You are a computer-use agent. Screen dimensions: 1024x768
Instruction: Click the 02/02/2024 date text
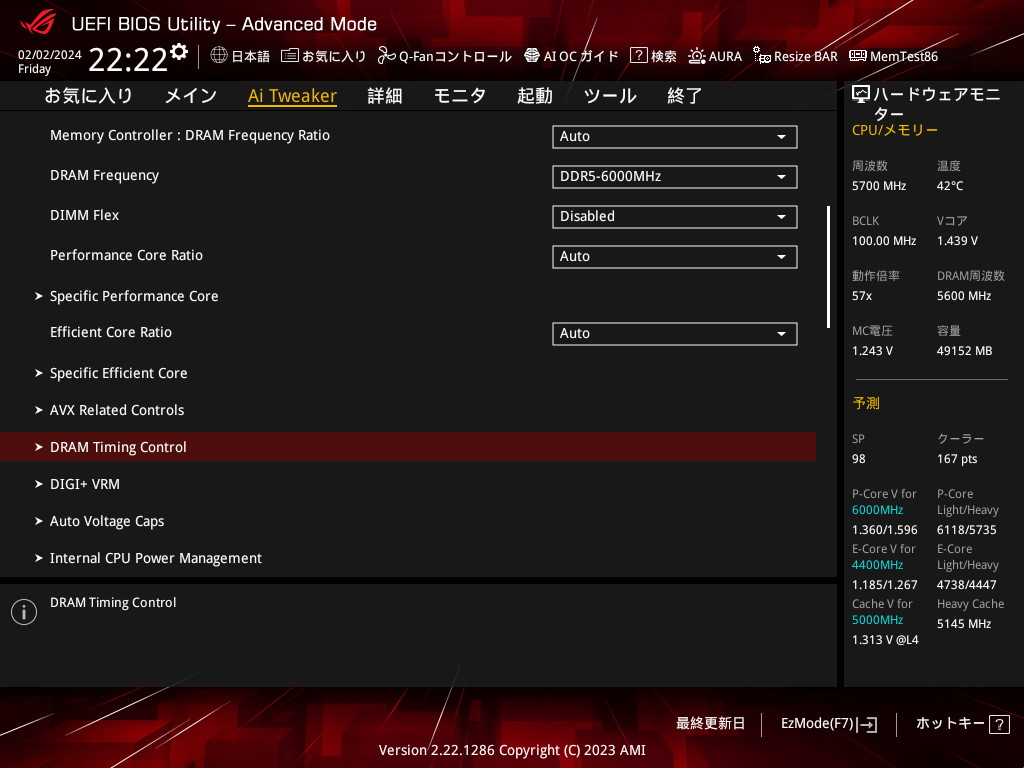[x=50, y=55]
